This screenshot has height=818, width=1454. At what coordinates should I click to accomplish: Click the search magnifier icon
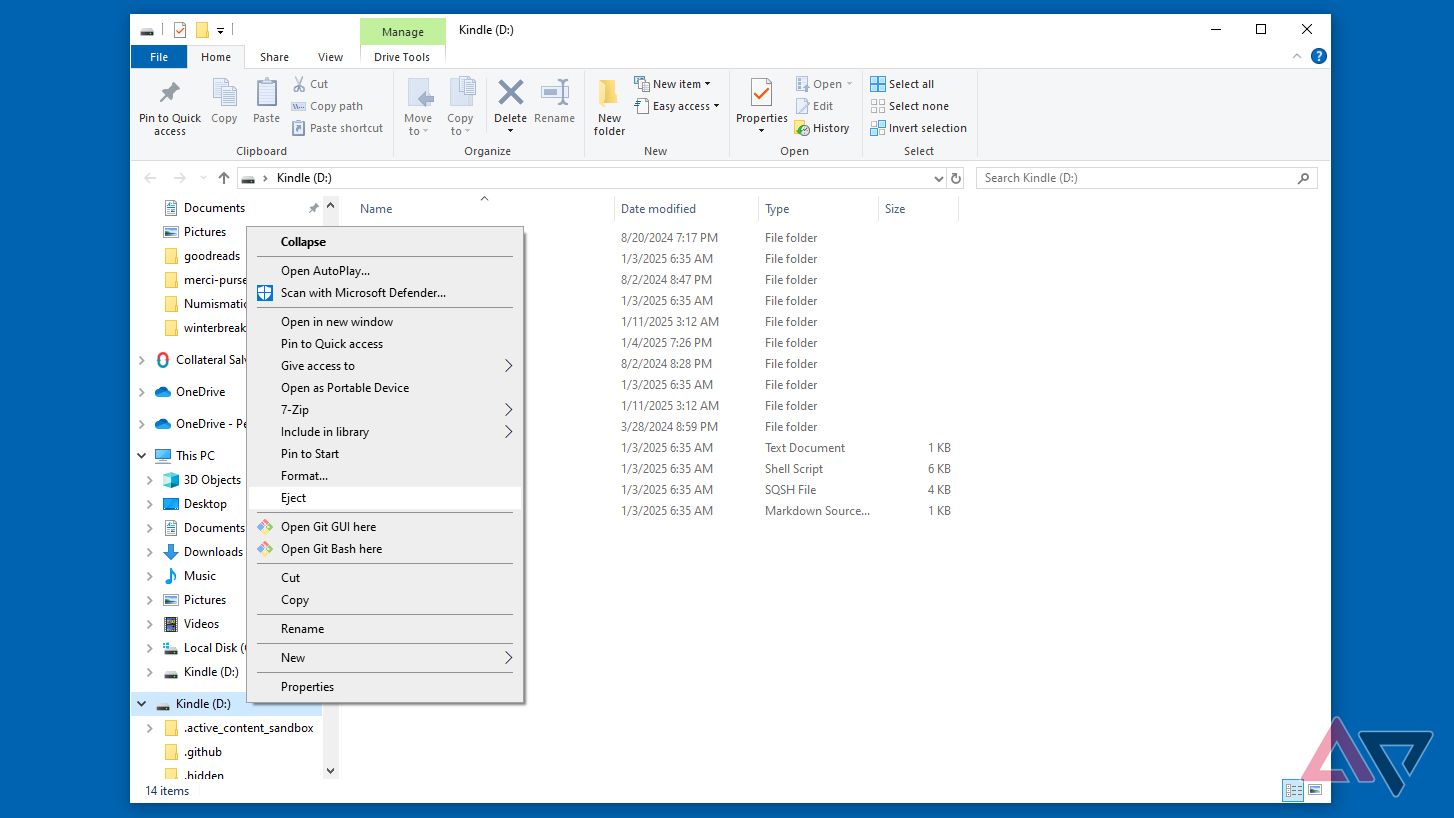pyautogui.click(x=1303, y=178)
